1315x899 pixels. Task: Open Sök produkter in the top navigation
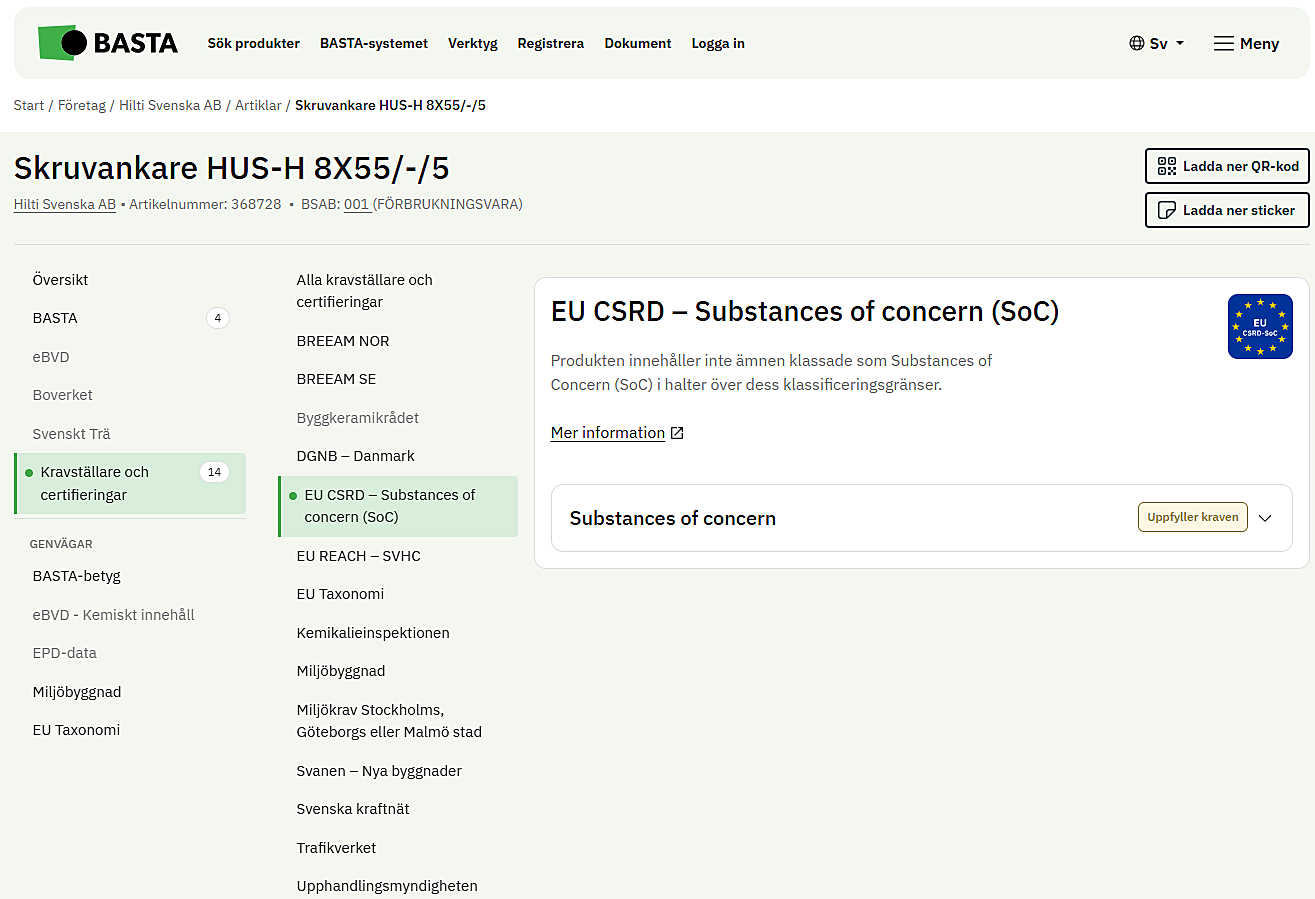(254, 43)
